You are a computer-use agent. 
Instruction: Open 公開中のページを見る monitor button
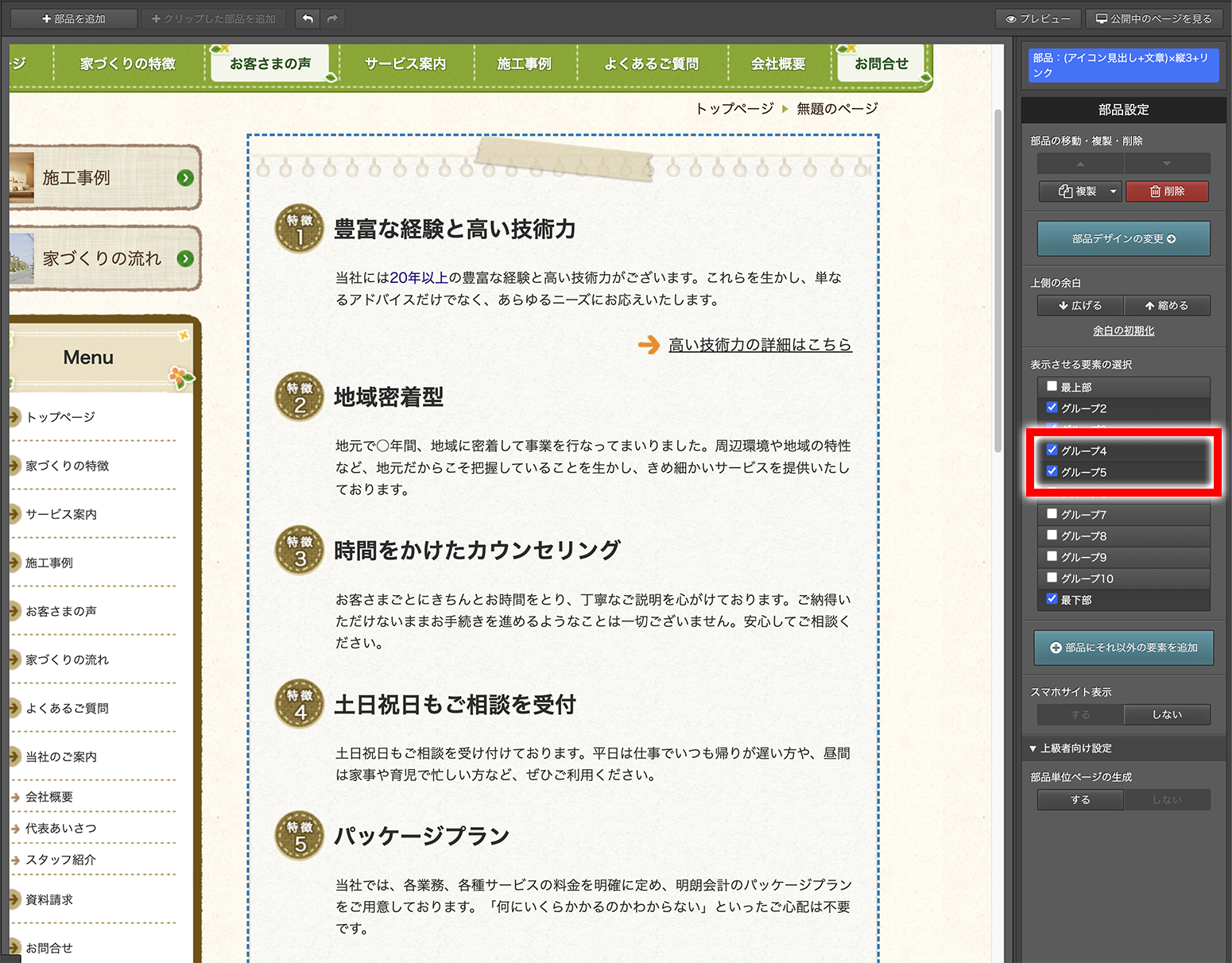pyautogui.click(x=1154, y=18)
